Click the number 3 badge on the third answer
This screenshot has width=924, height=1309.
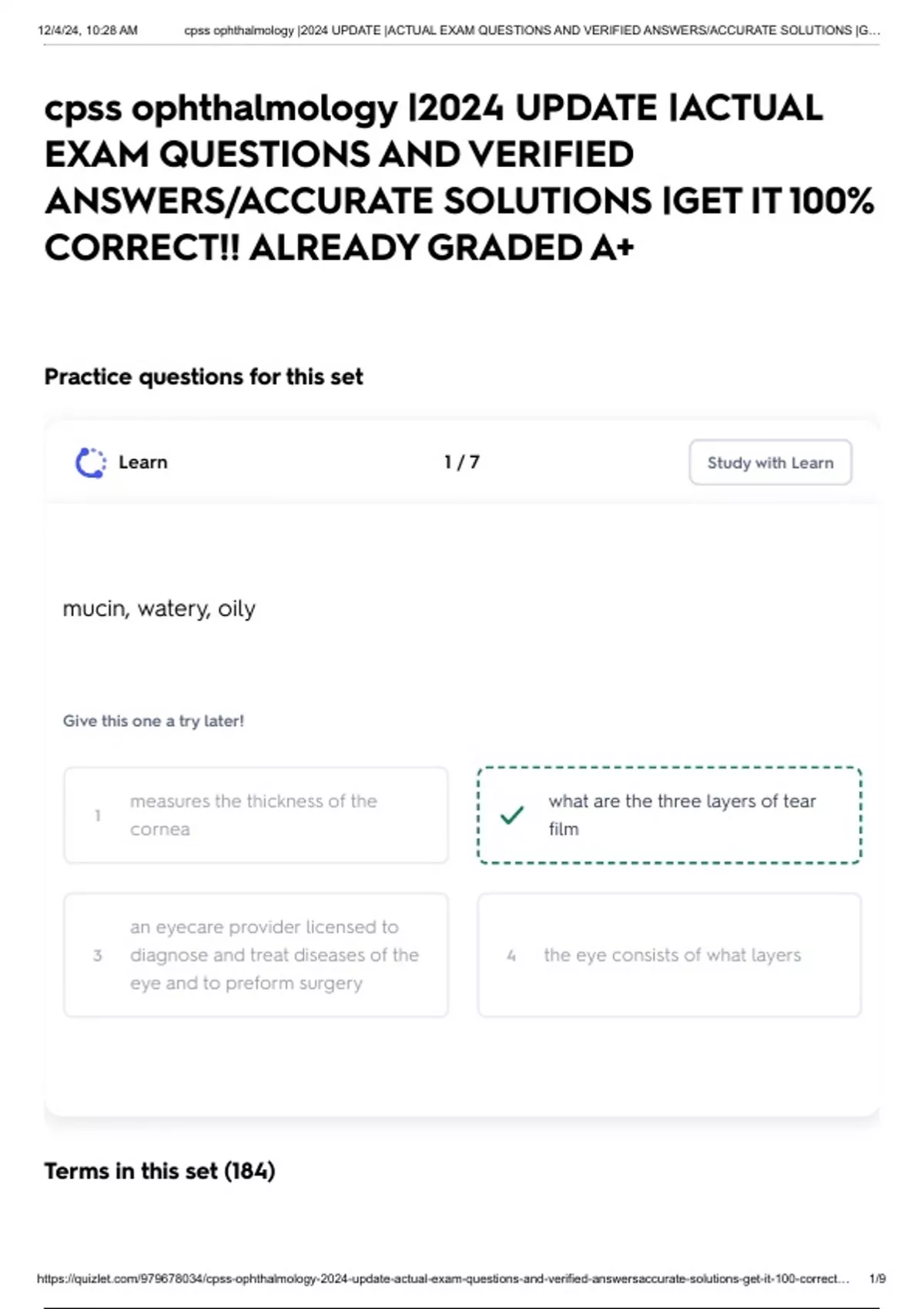pos(98,956)
